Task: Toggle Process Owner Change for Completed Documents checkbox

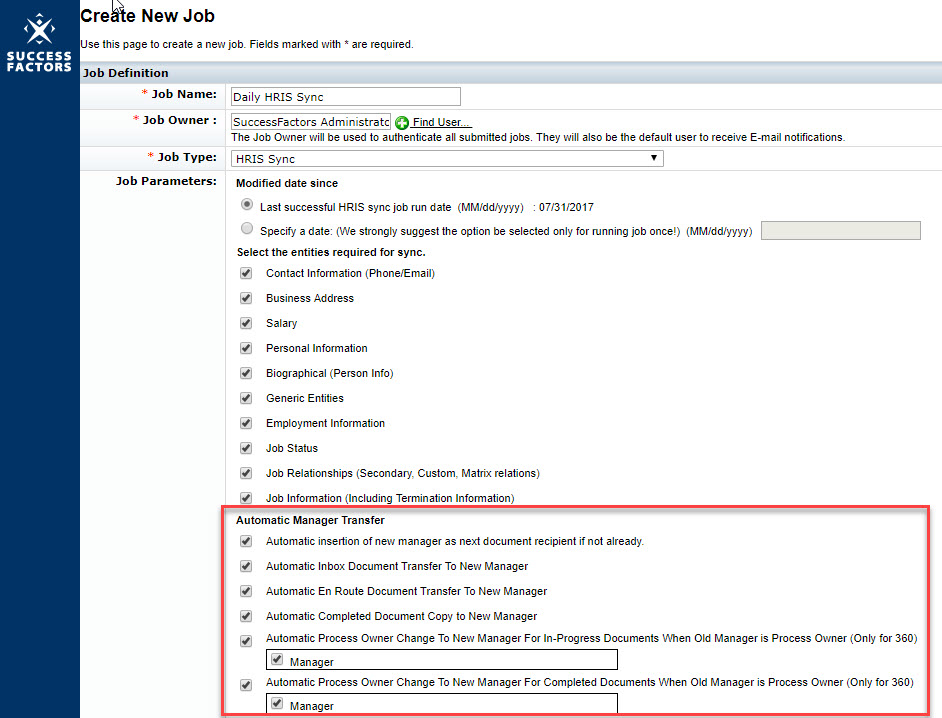Action: point(246,685)
